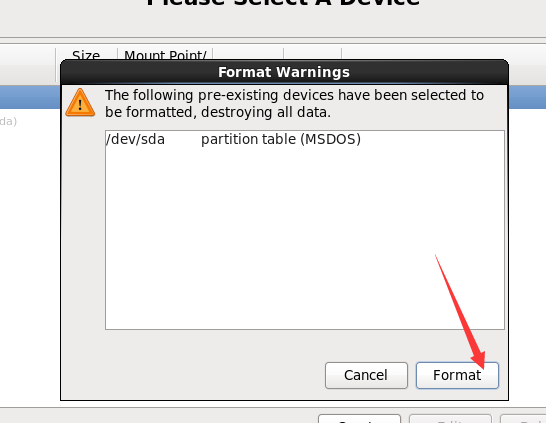The height and width of the screenshot is (423, 546).
Task: Click the greyed-out Edit button below
Action: click(450, 418)
